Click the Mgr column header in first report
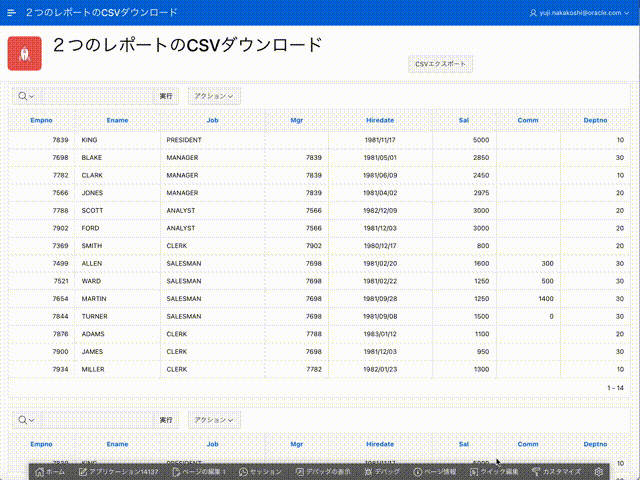 coord(297,120)
